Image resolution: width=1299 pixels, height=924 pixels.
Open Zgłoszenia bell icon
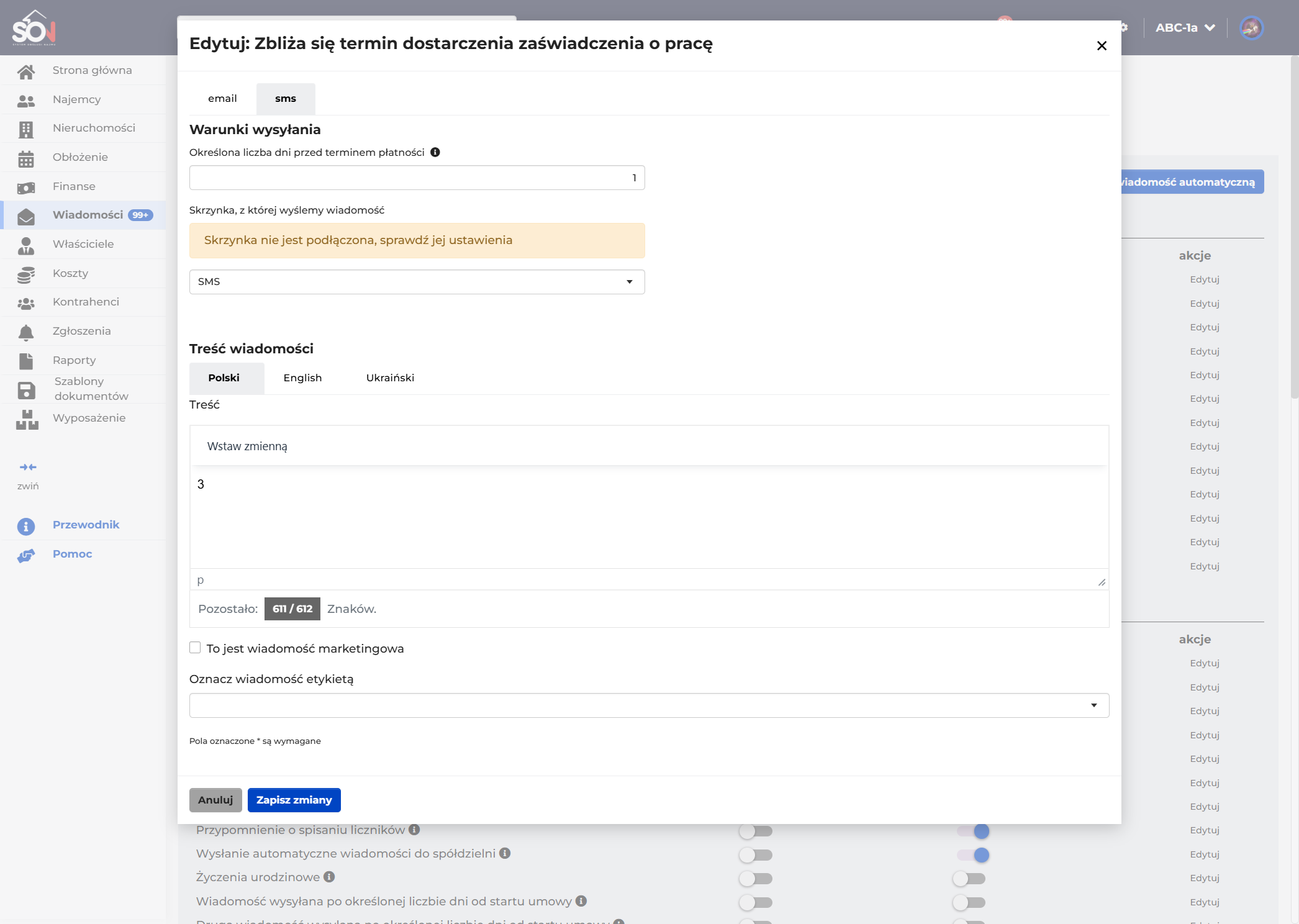26,333
